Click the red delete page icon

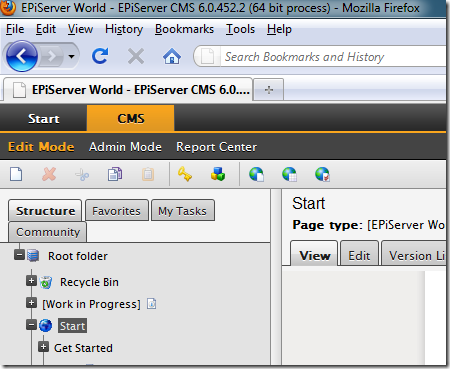pyautogui.click(x=49, y=174)
